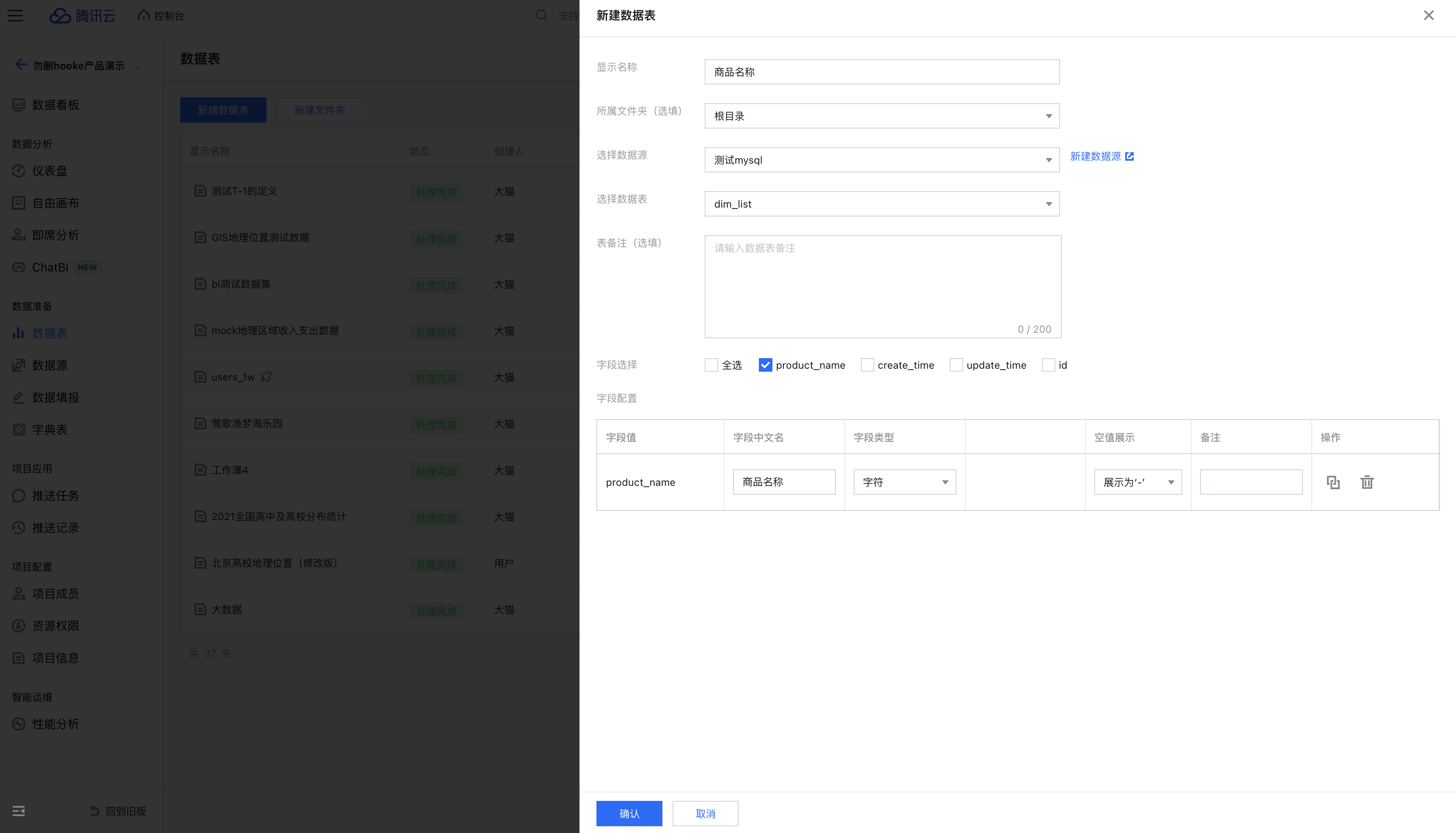
Task: Click the copy field icon in operations column
Action: pos(1333,482)
